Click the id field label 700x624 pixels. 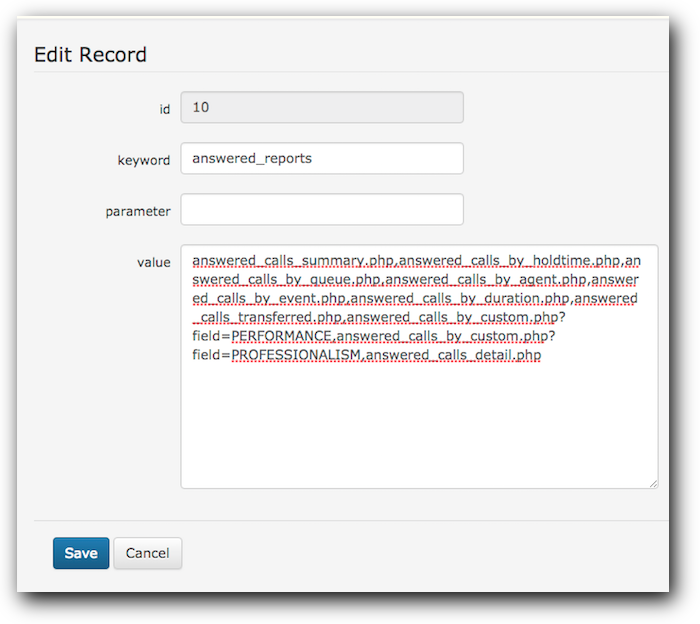pos(165,109)
